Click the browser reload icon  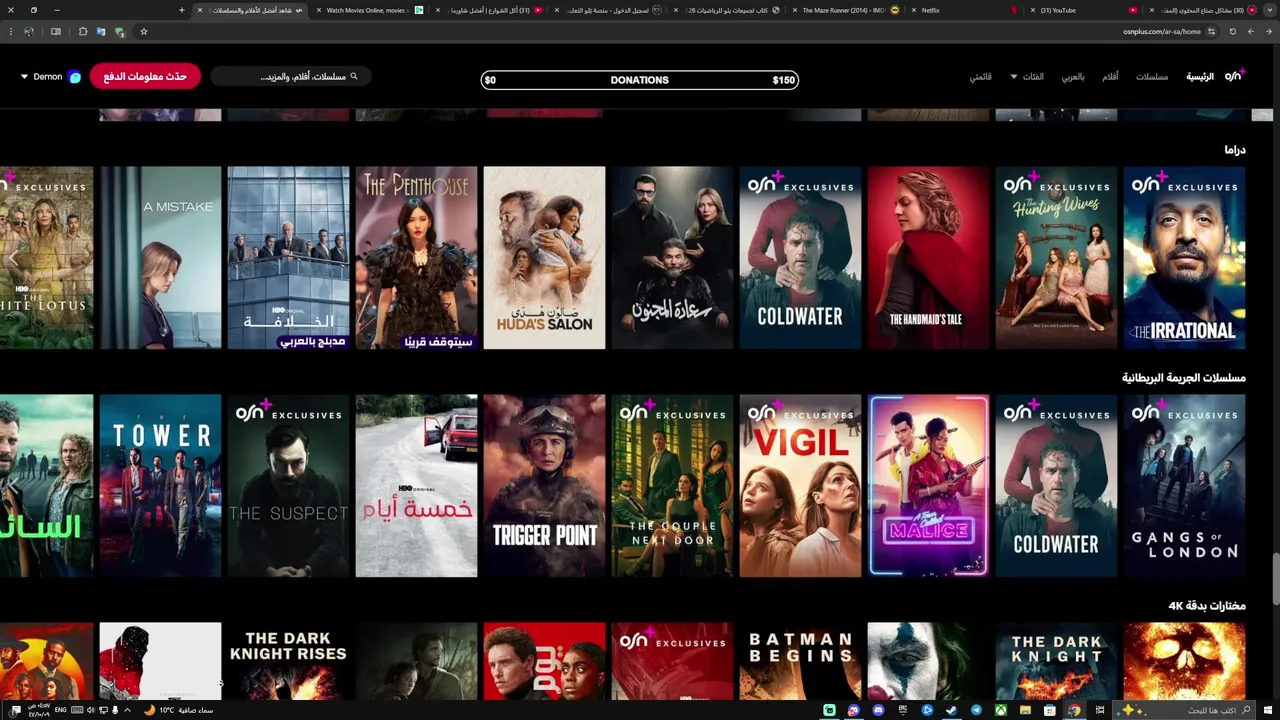[x=1232, y=32]
